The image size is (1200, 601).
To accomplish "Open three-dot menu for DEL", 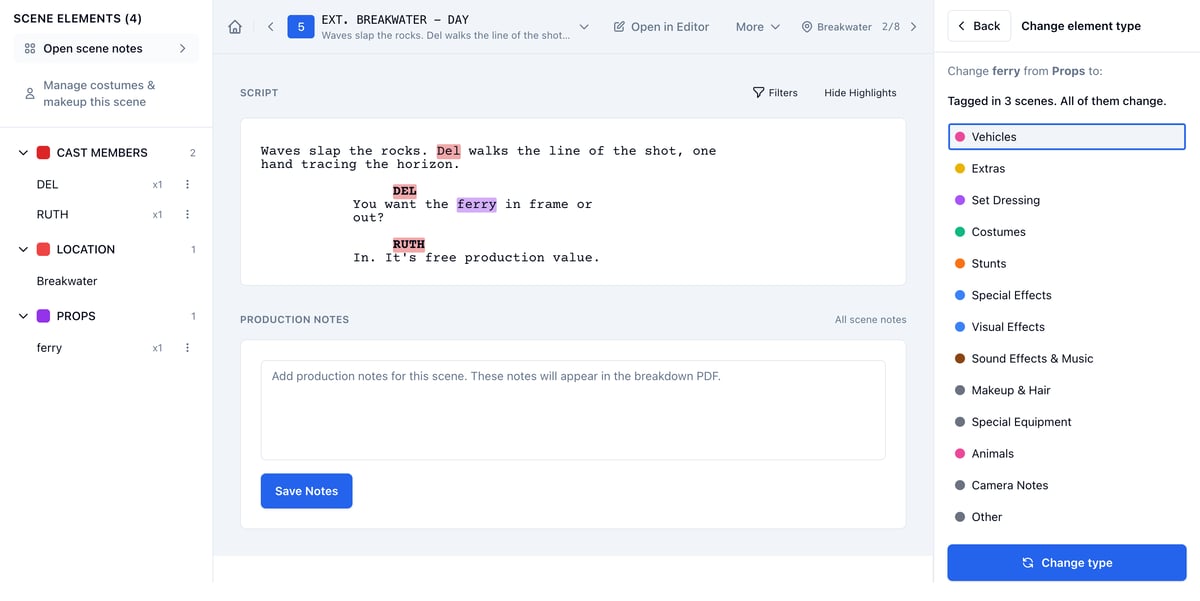I will (x=187, y=185).
